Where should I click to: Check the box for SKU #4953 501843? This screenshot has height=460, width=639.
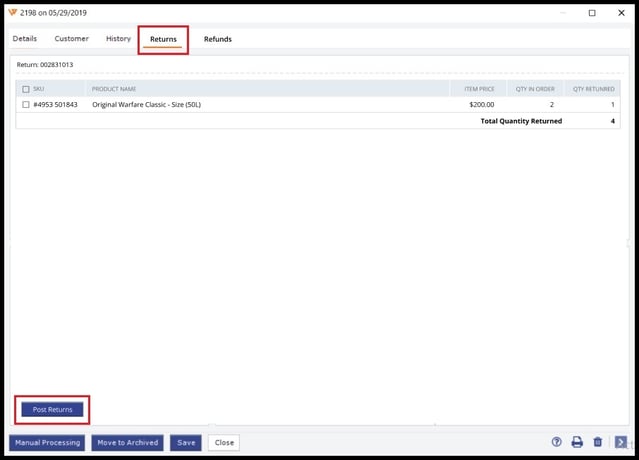coord(25,105)
